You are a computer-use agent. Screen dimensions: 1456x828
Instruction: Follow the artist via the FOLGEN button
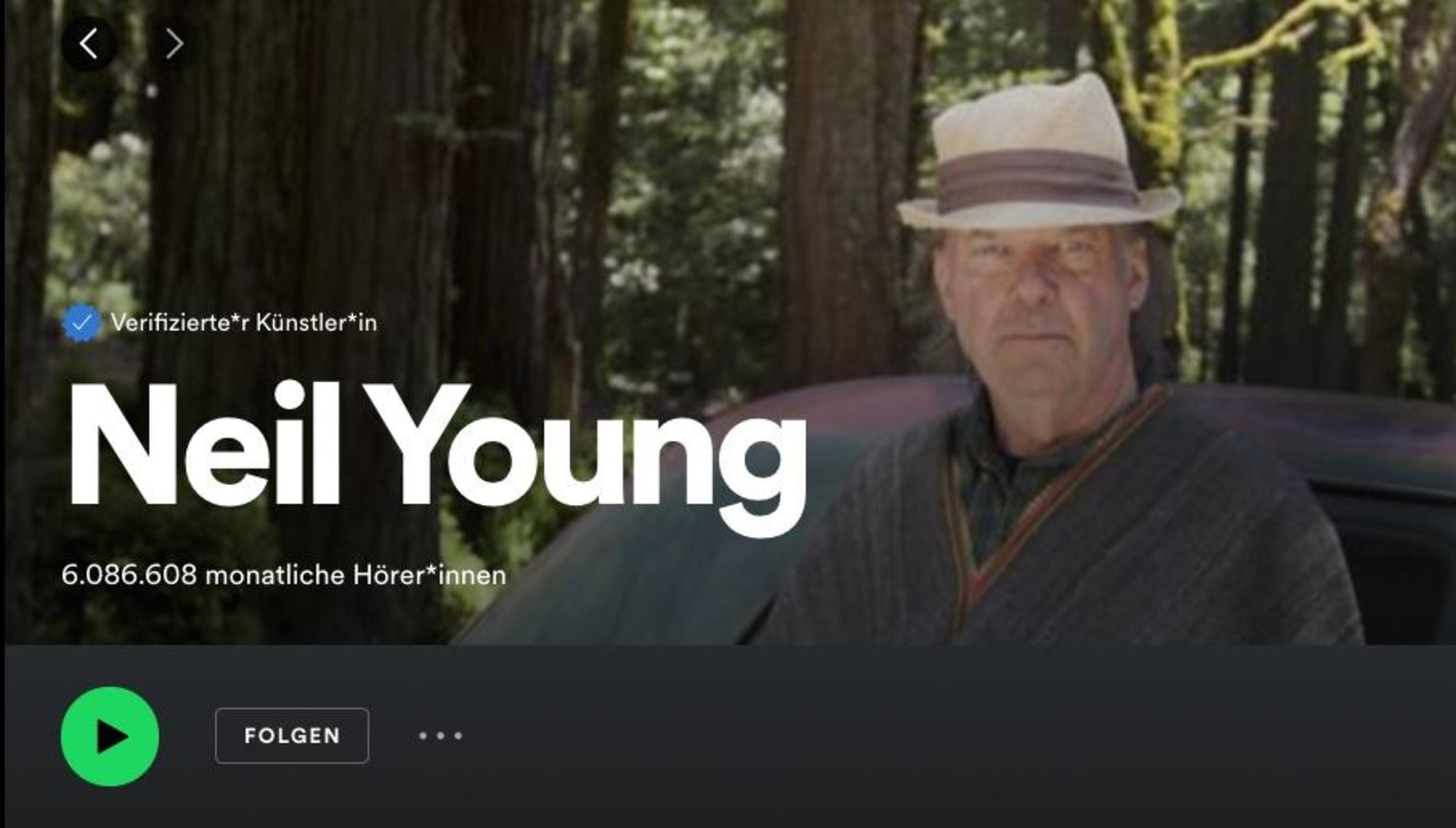(x=292, y=736)
